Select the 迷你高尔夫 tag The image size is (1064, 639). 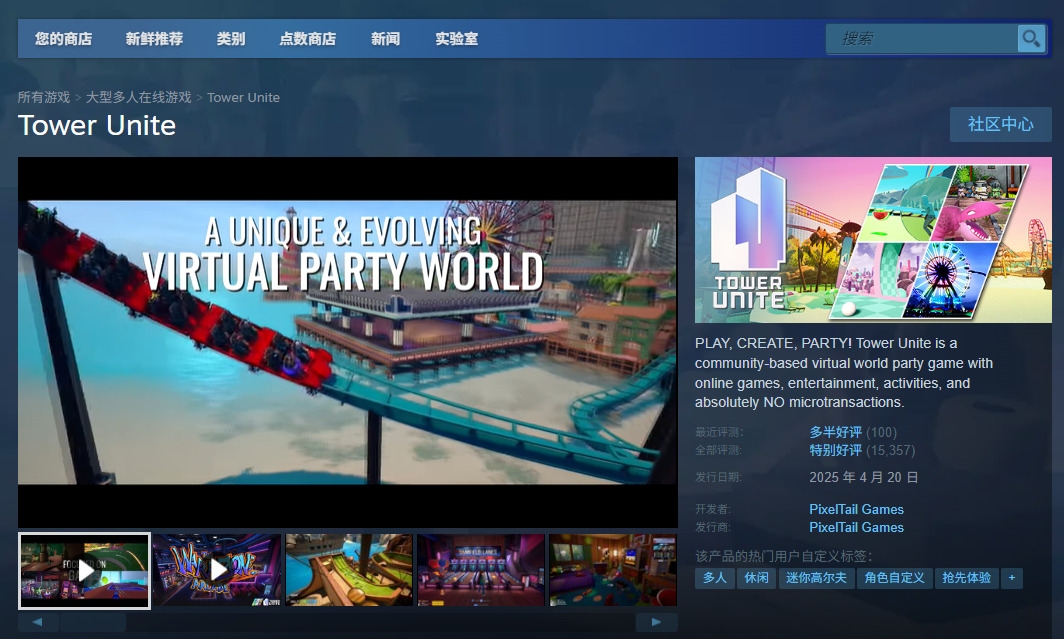coord(816,578)
